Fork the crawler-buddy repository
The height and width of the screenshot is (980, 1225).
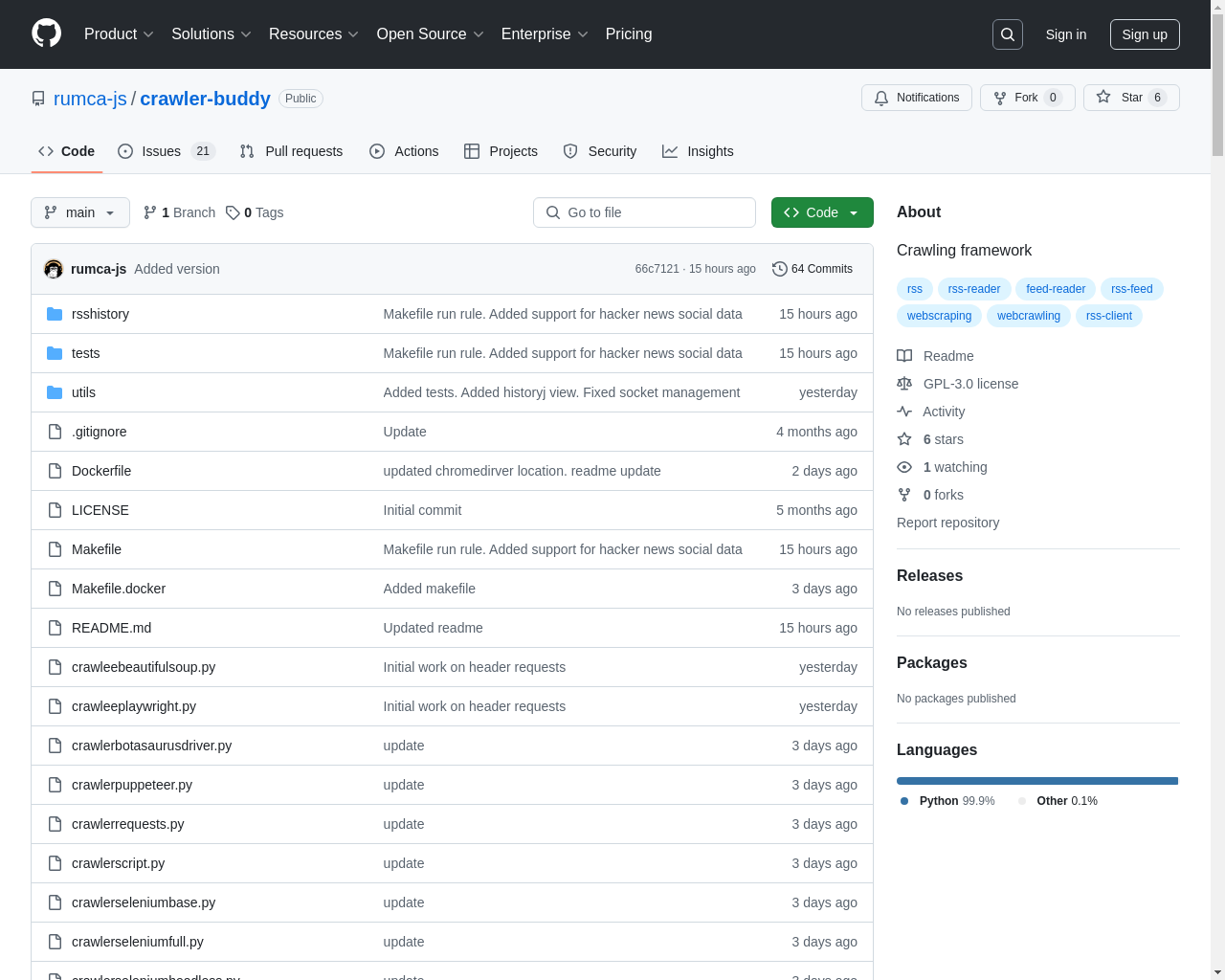pos(1028,98)
